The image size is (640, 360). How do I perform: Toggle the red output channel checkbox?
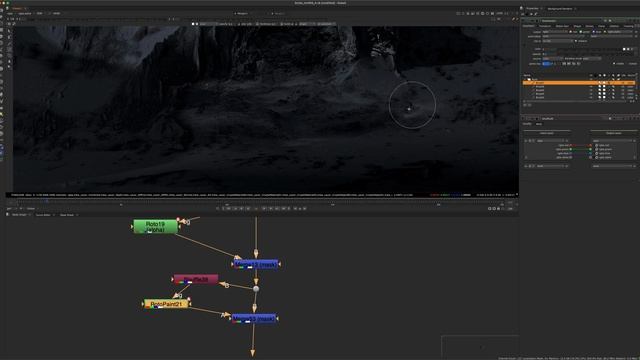571,31
